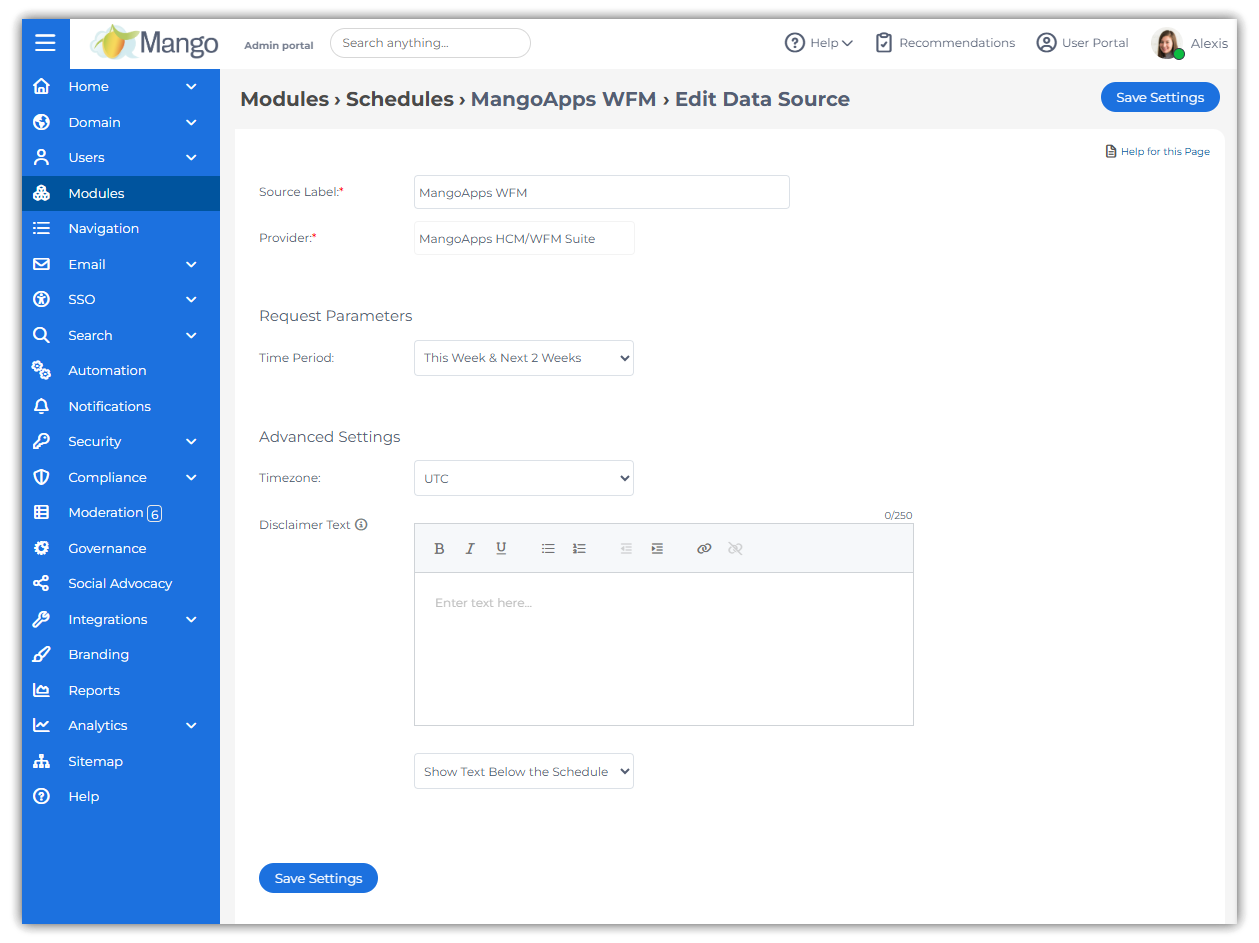Screen dimensions: 1259x943
Task: Apply italic formatting in editor toolbar
Action: (x=470, y=549)
